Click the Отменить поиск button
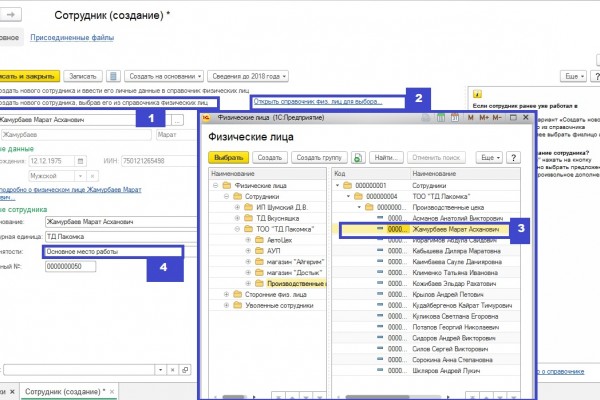 pos(436,157)
